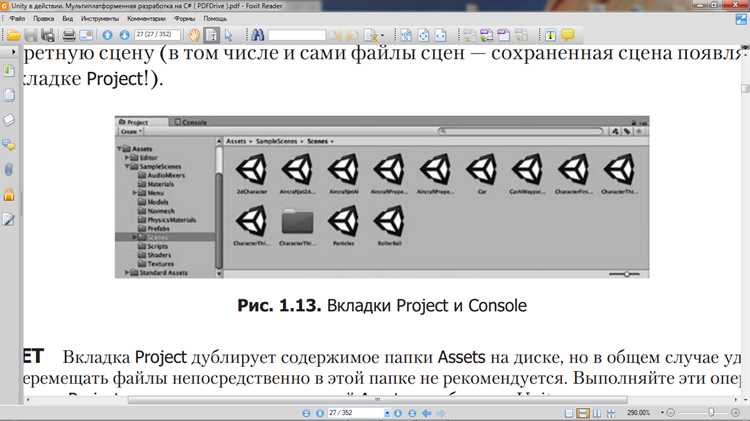The image size is (750, 421).
Task: Click the 290.00% zoom value
Action: [638, 412]
